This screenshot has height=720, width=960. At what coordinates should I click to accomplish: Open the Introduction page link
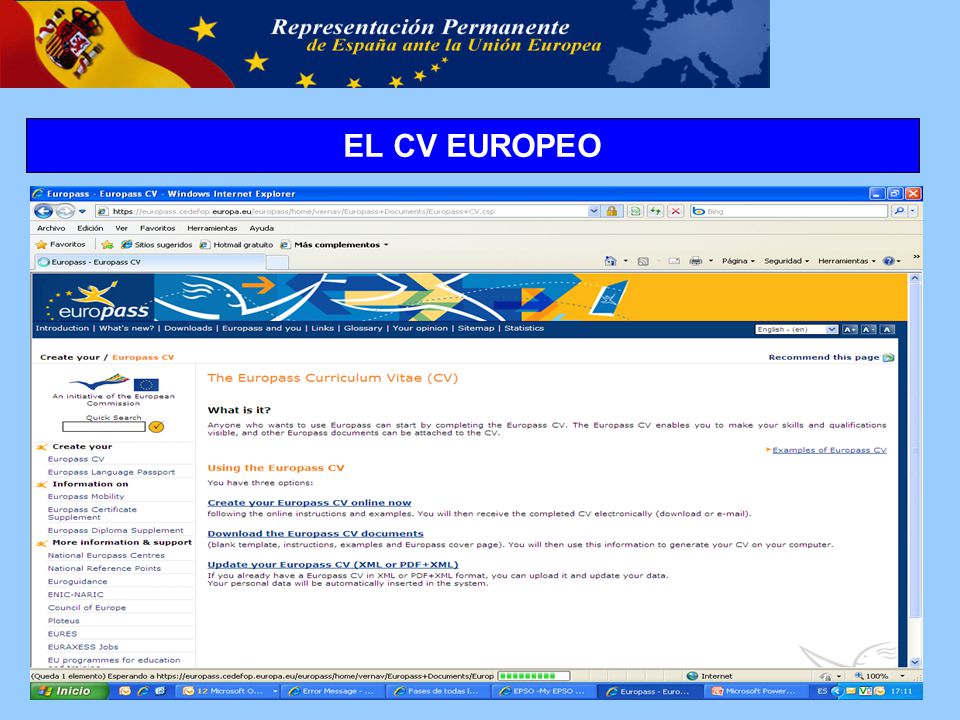point(62,328)
